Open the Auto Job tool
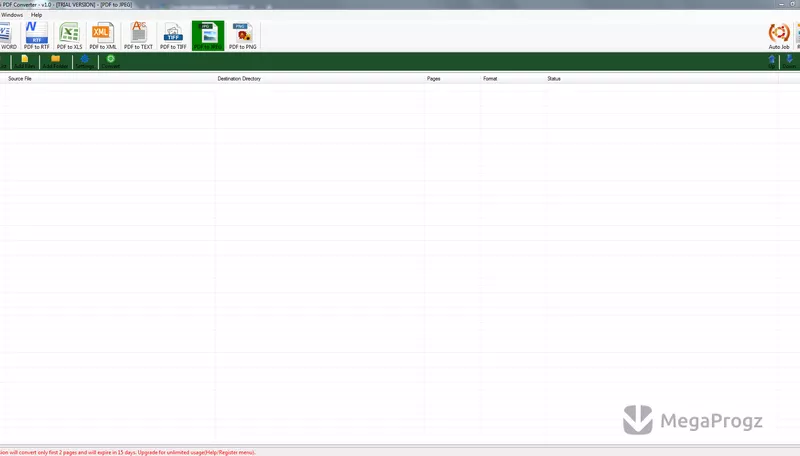 click(x=779, y=36)
